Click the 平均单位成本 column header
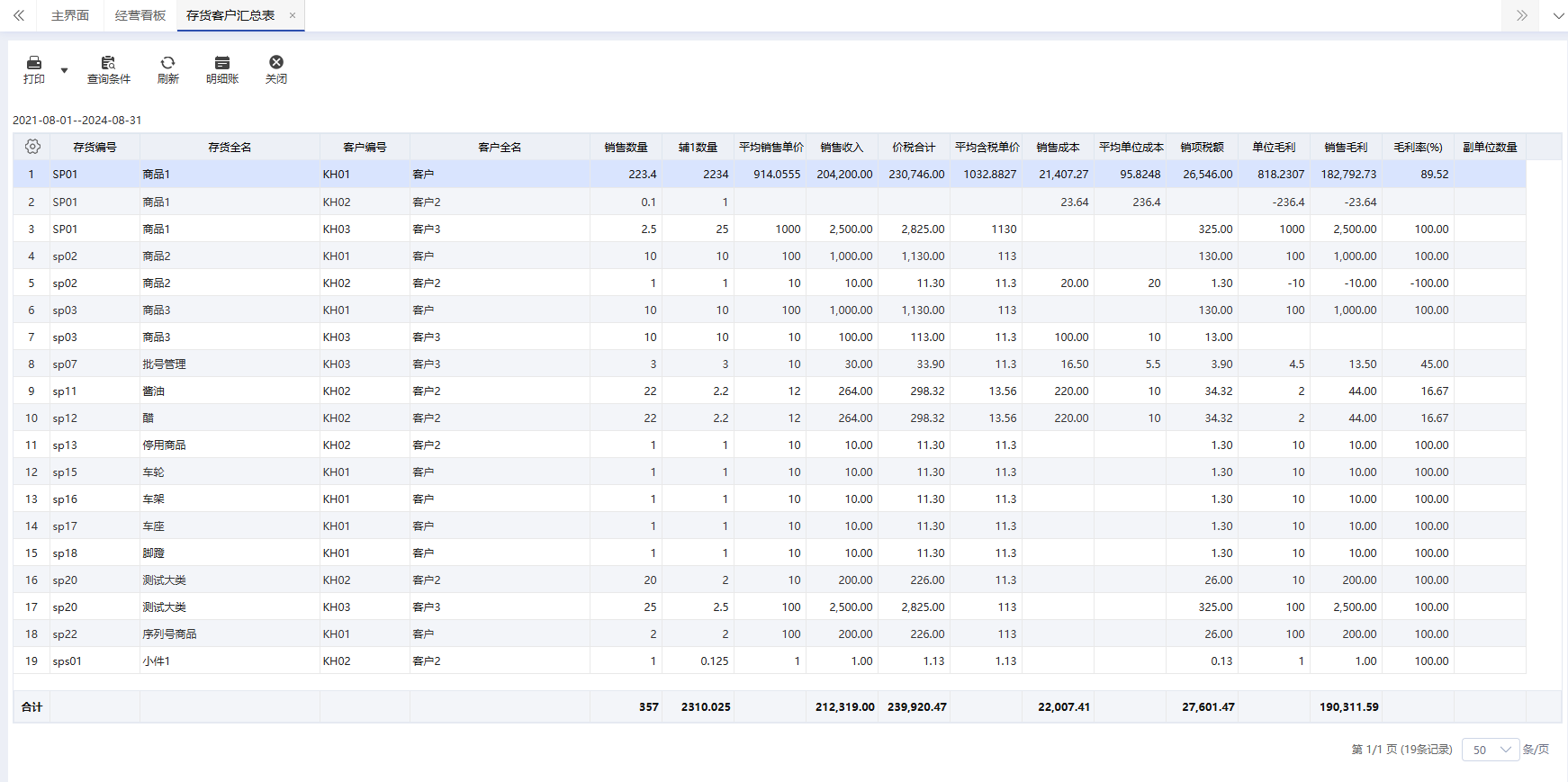1568x782 pixels. pos(1131,147)
